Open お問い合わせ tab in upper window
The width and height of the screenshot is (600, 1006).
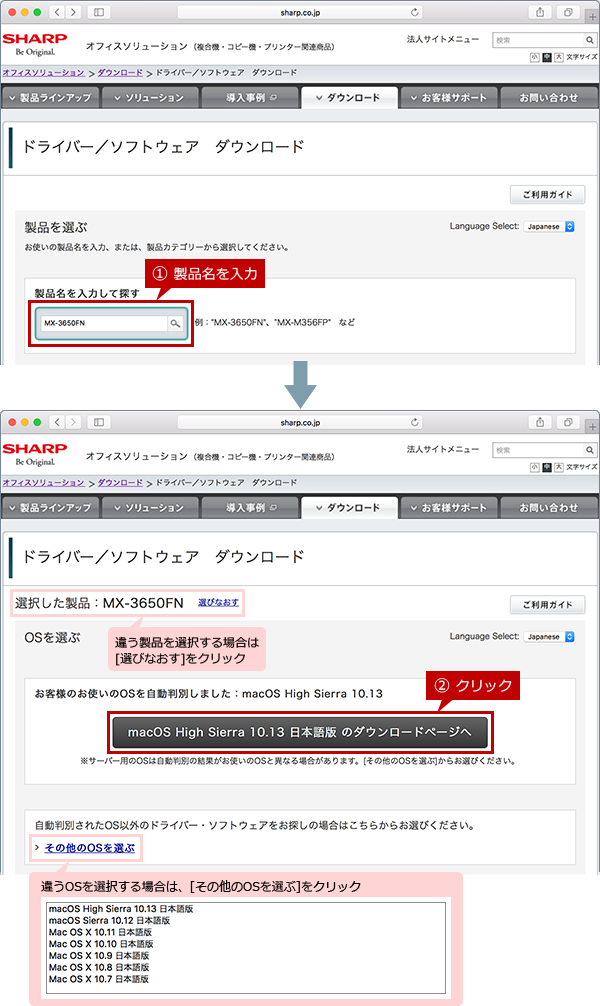(x=549, y=98)
